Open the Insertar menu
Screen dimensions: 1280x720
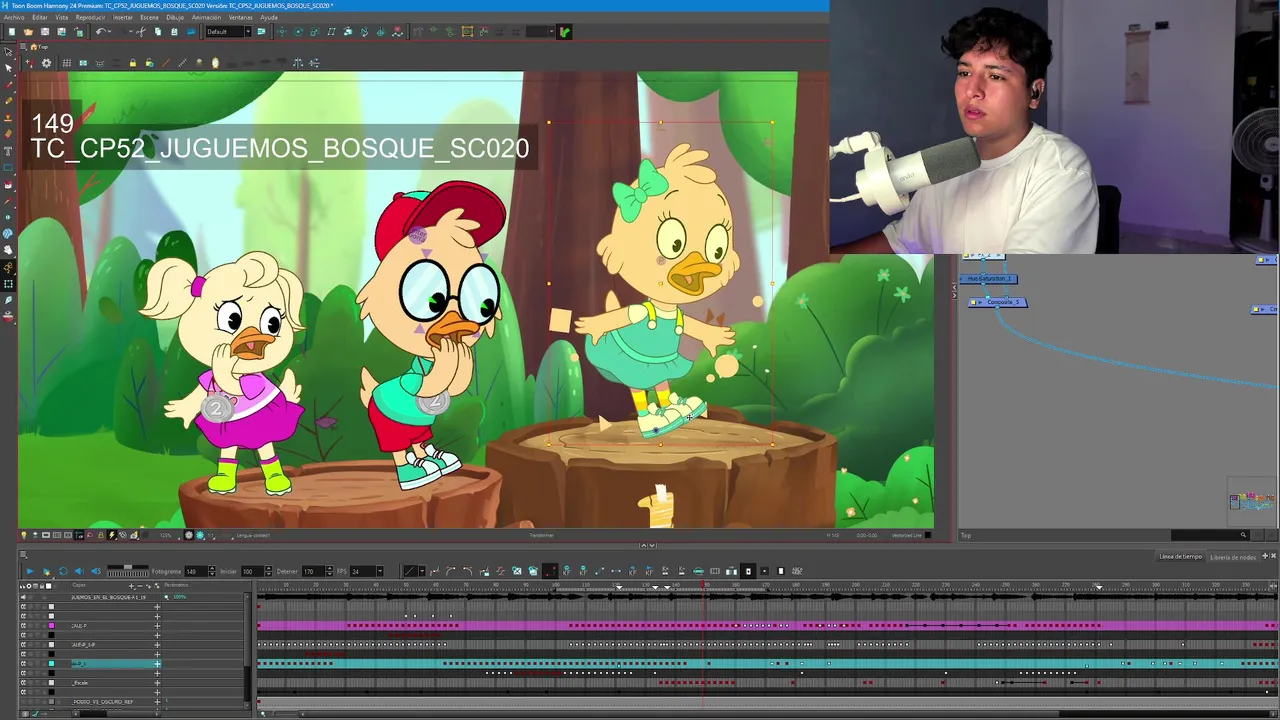tap(122, 17)
